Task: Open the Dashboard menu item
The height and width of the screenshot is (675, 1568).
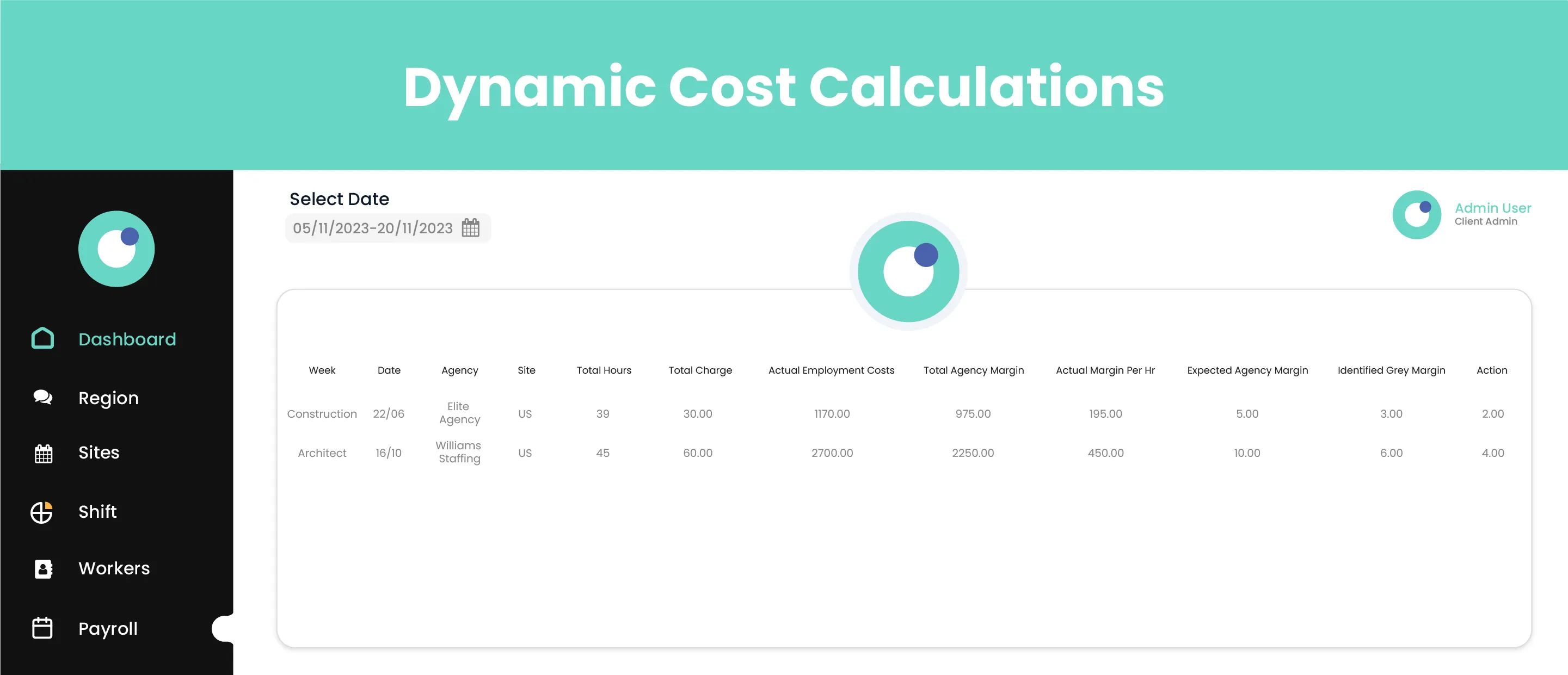Action: (127, 339)
